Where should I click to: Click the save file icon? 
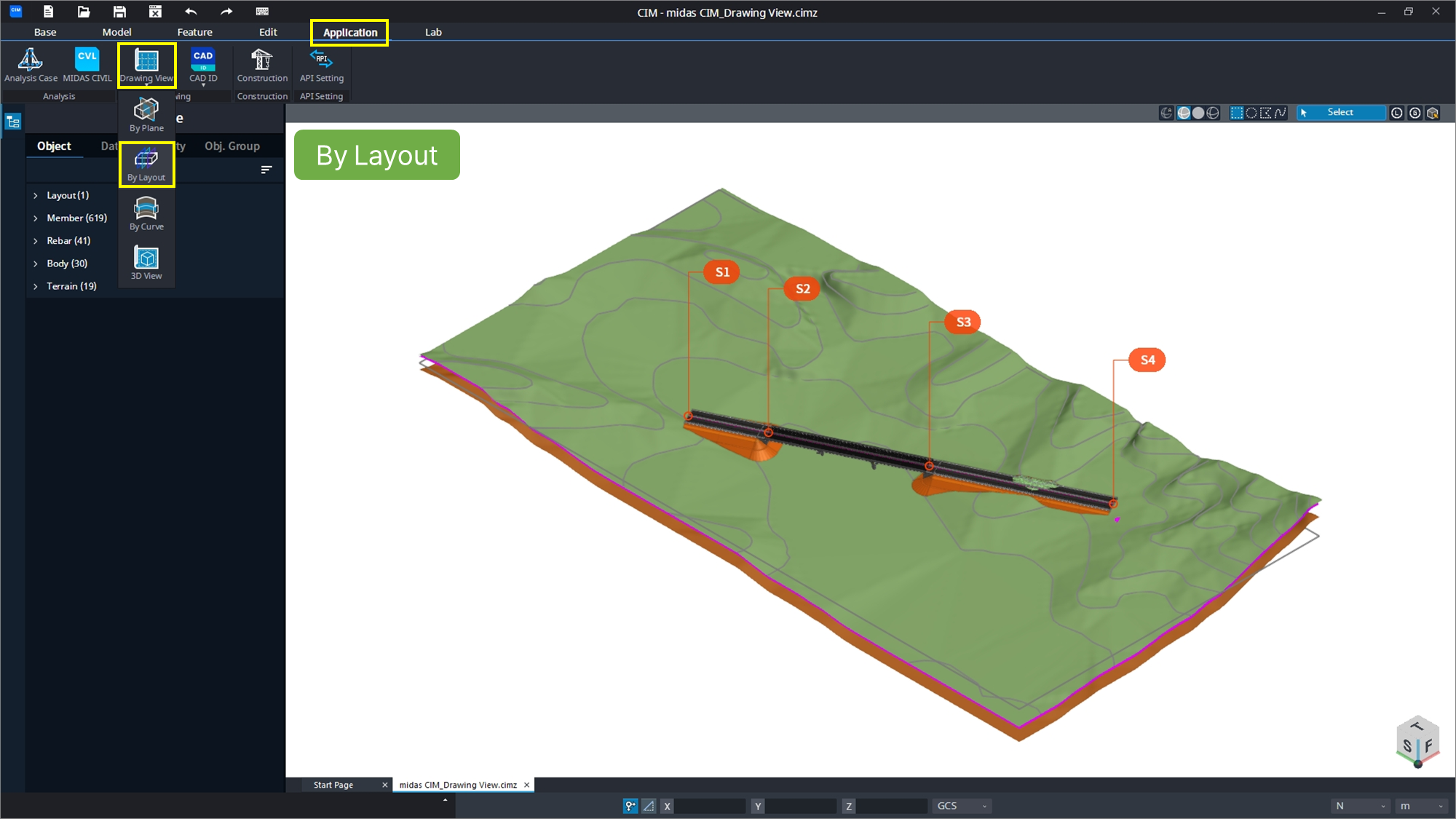coord(119,12)
